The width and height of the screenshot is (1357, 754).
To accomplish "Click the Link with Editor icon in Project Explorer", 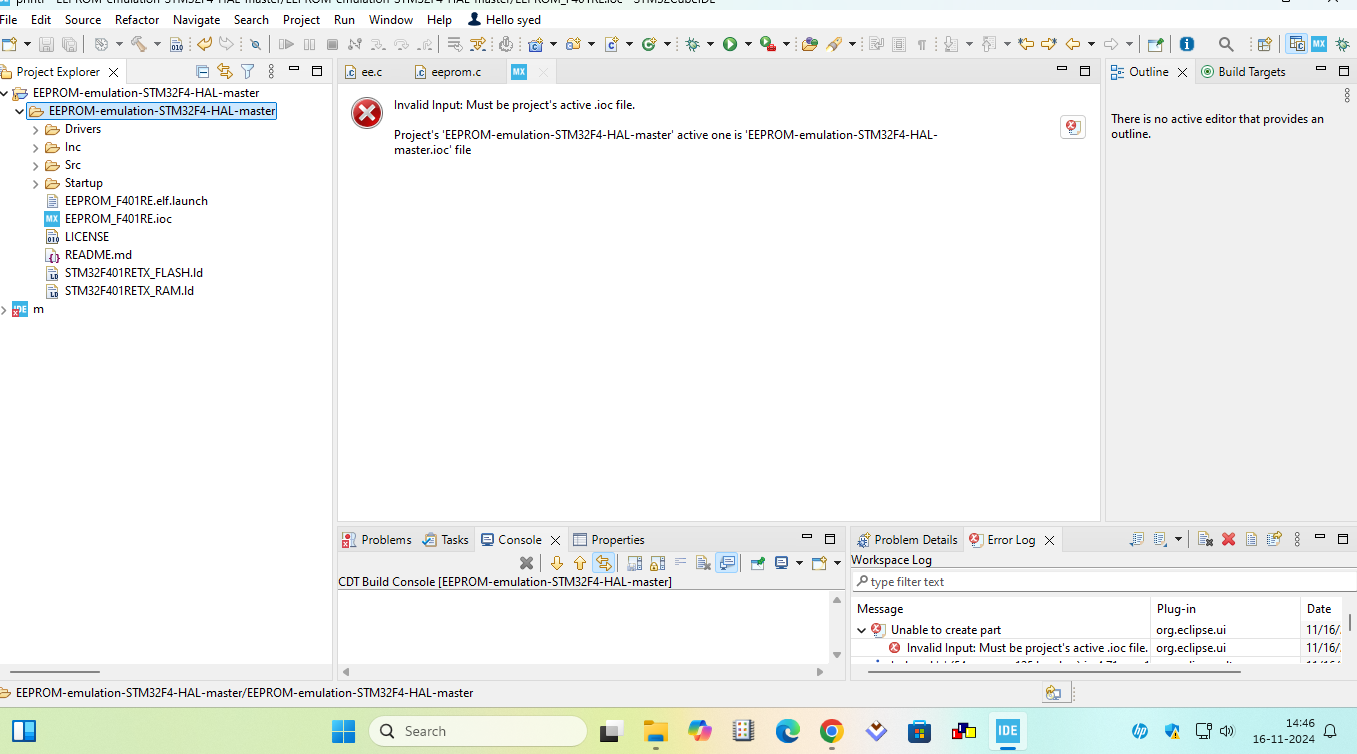I will click(x=225, y=72).
